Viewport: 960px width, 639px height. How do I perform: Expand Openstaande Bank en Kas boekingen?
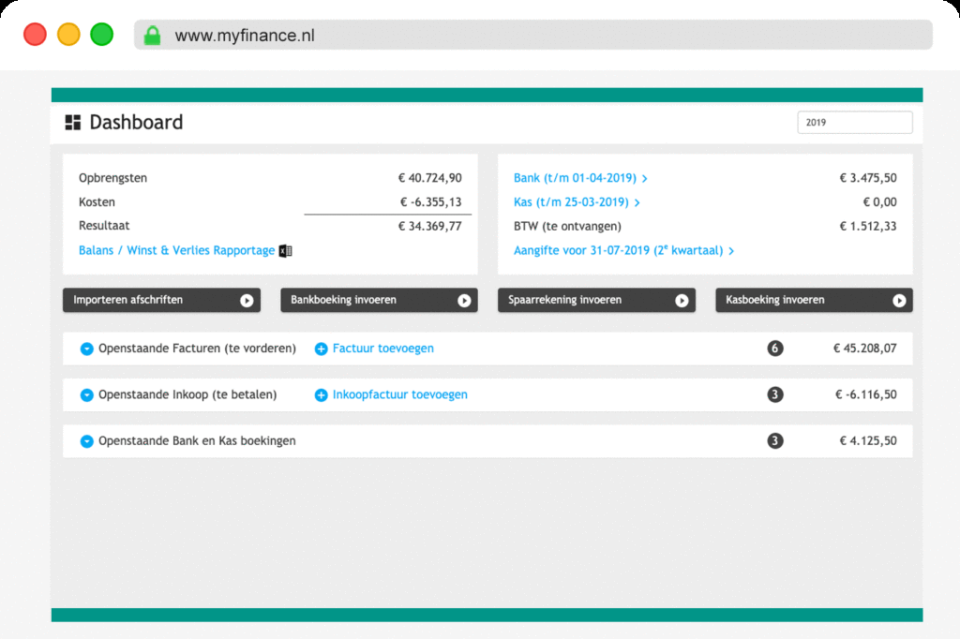click(x=86, y=440)
